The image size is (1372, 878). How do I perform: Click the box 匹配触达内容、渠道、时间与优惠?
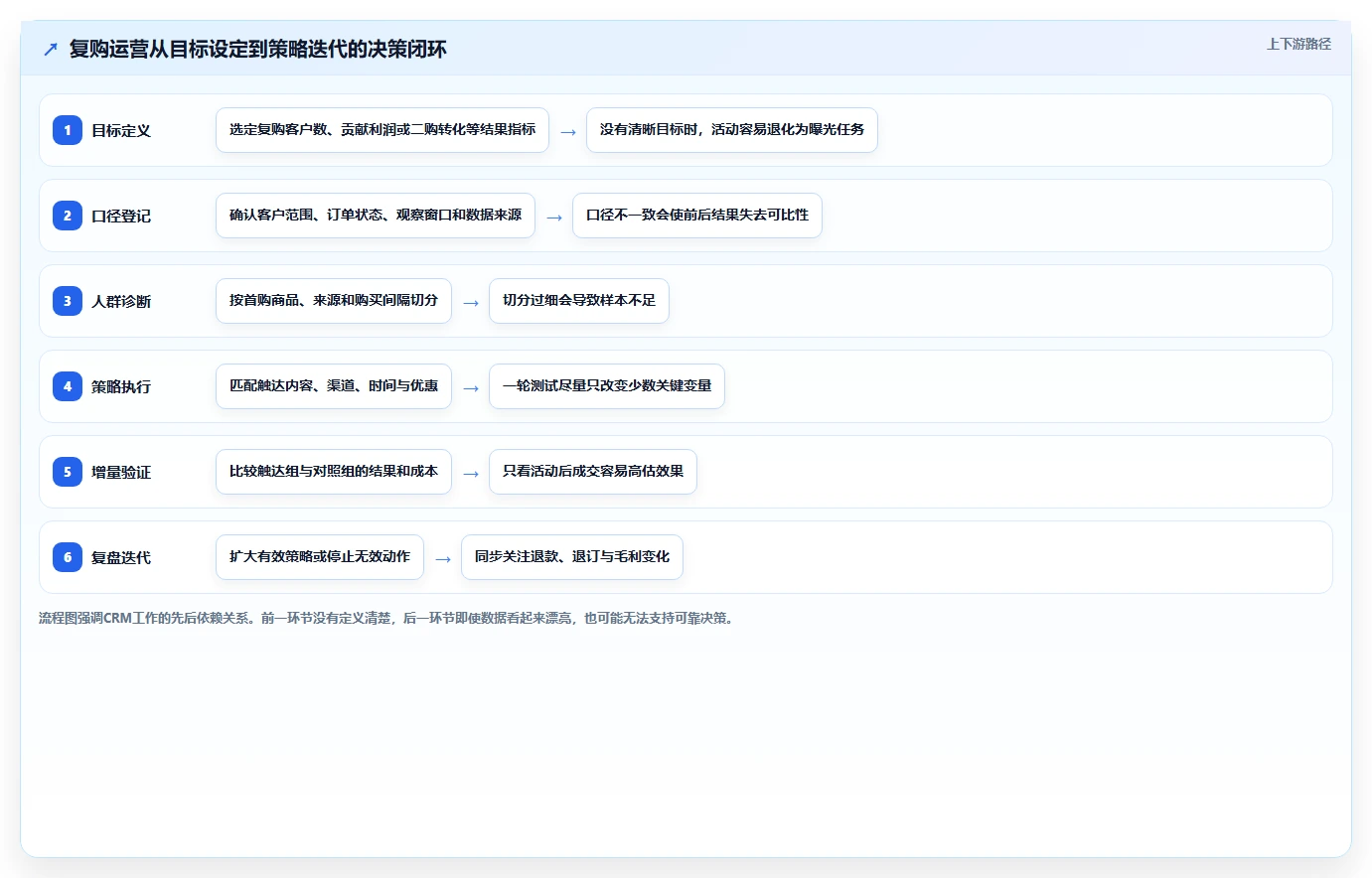(x=334, y=386)
